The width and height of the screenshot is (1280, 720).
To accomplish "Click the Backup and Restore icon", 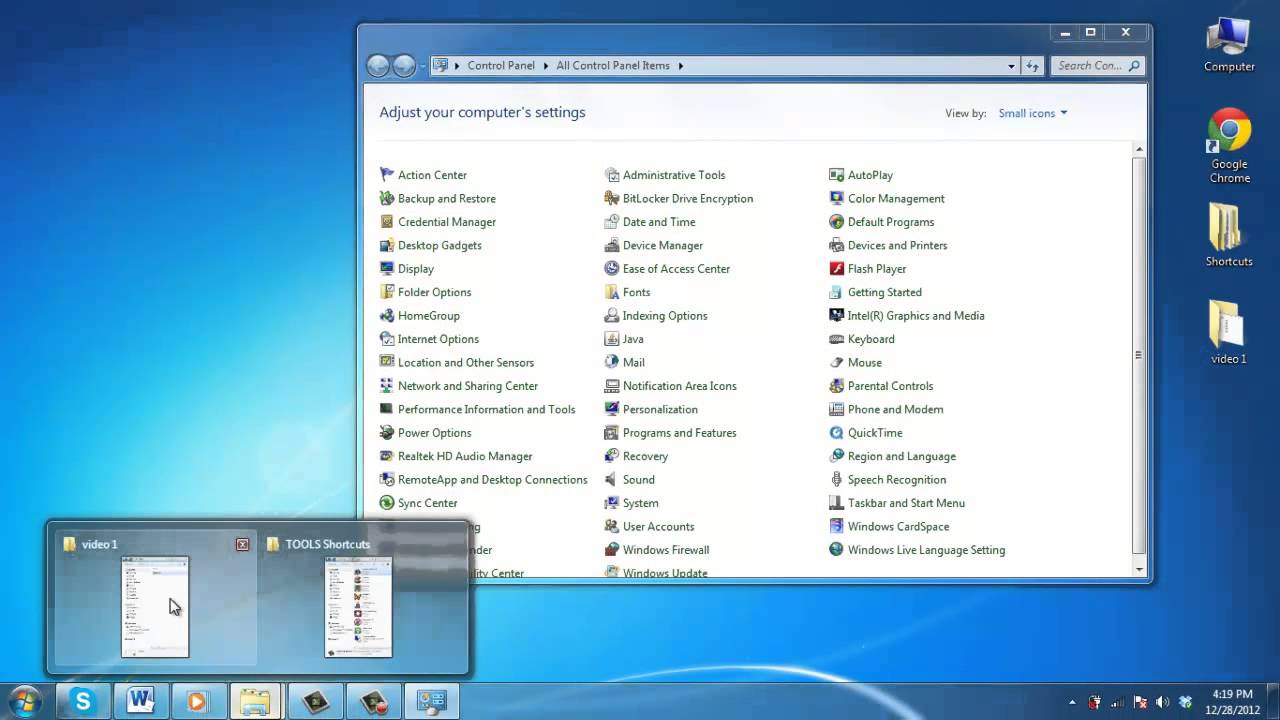I will click(x=387, y=198).
